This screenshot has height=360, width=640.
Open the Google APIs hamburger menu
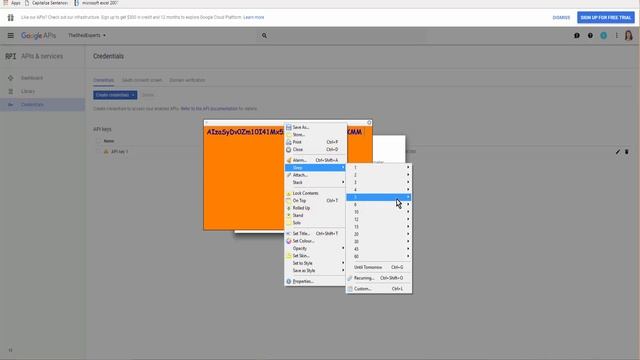tap(11, 36)
